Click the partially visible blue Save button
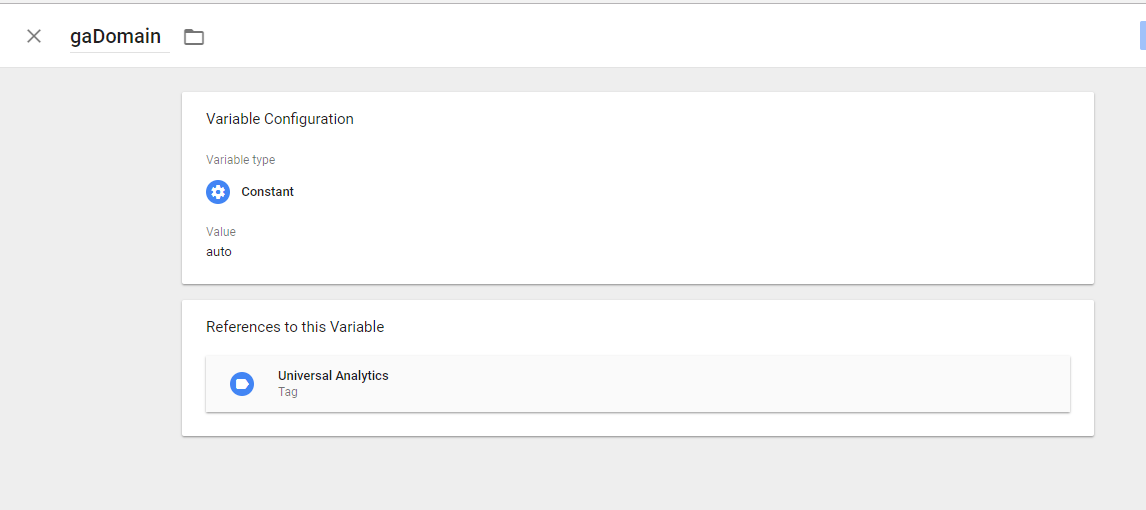The image size is (1146, 510). [1142, 36]
